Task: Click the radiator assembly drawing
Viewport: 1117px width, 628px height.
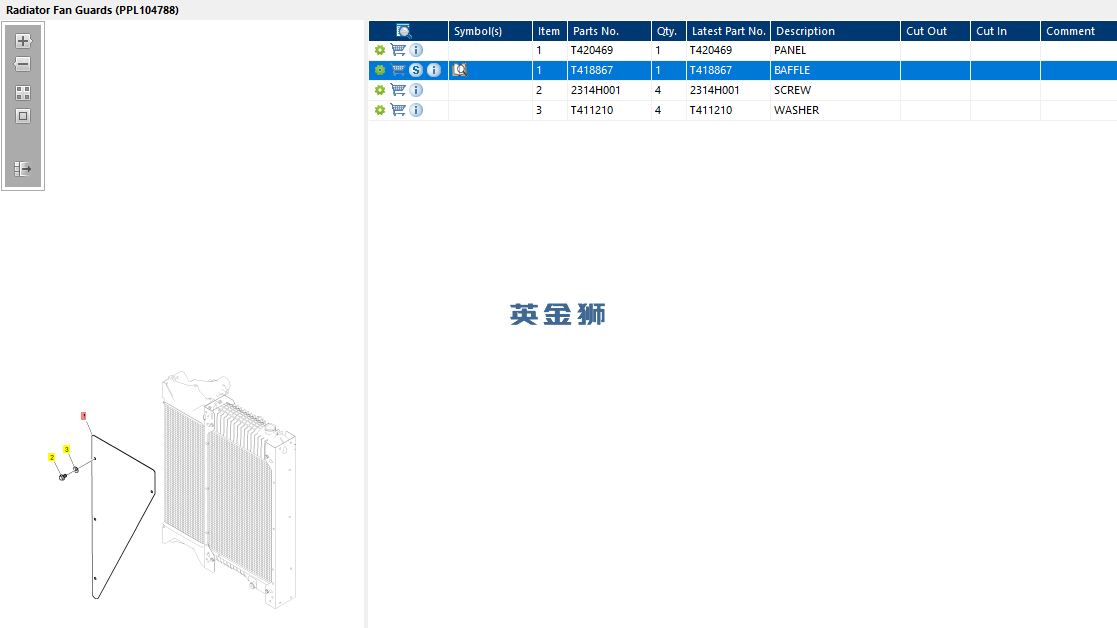Action: point(229,490)
